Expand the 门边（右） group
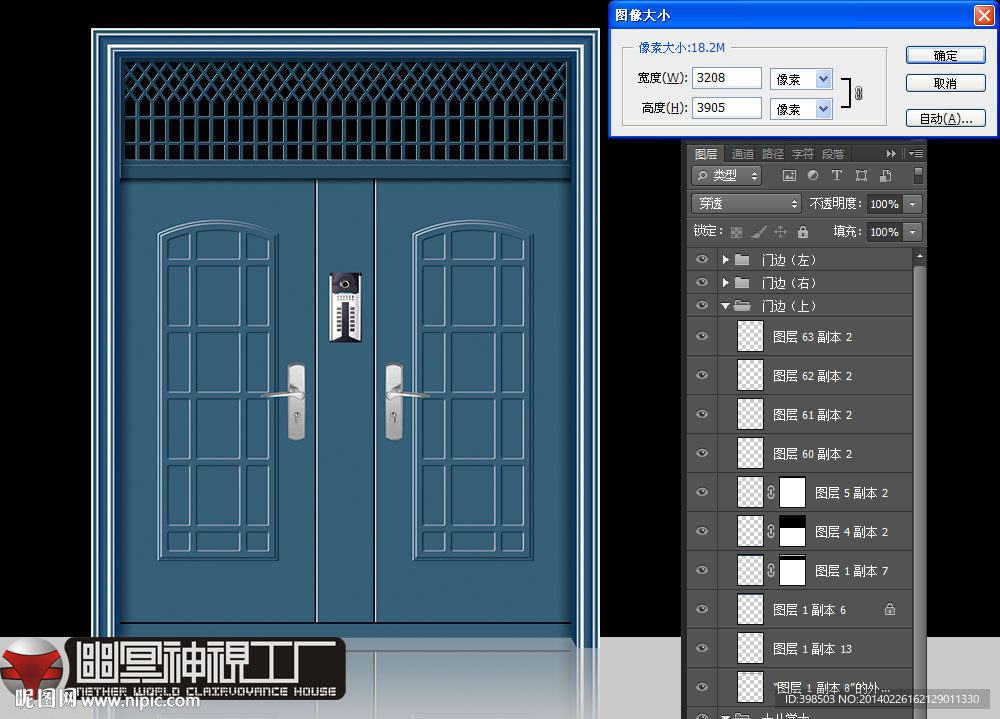The width and height of the screenshot is (1000, 719). 725,283
